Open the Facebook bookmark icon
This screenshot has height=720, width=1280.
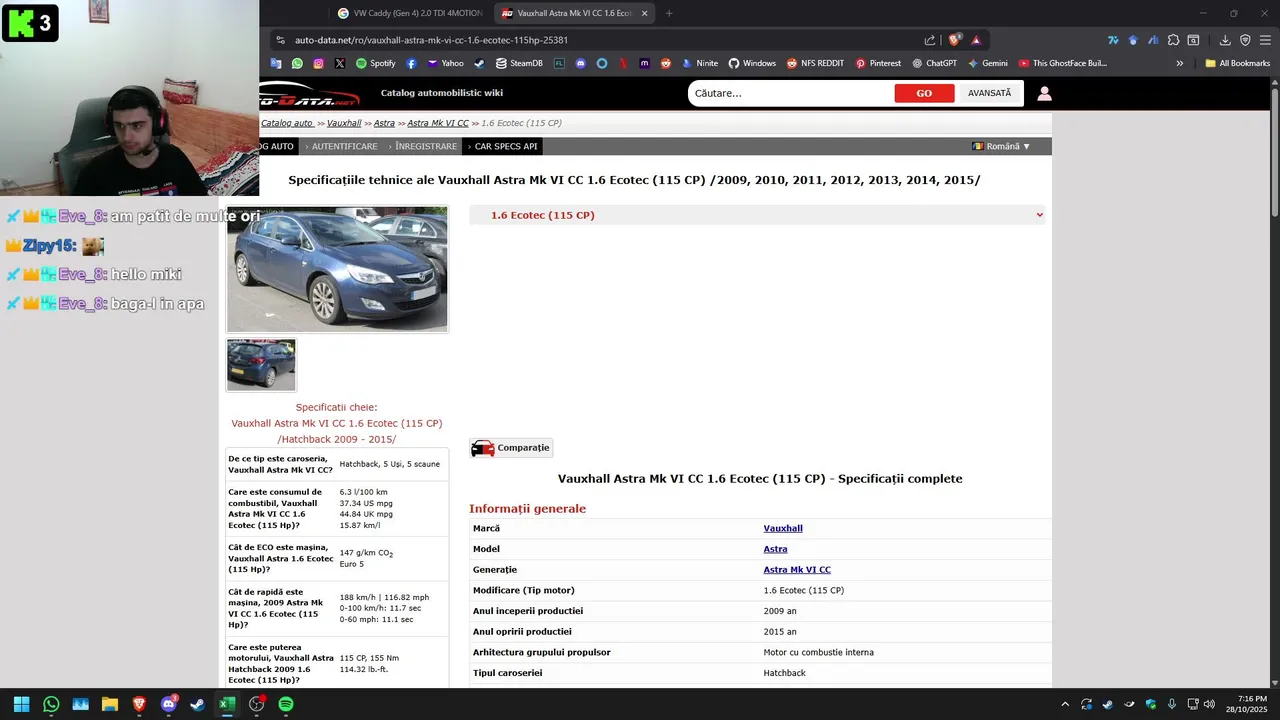pyautogui.click(x=411, y=63)
